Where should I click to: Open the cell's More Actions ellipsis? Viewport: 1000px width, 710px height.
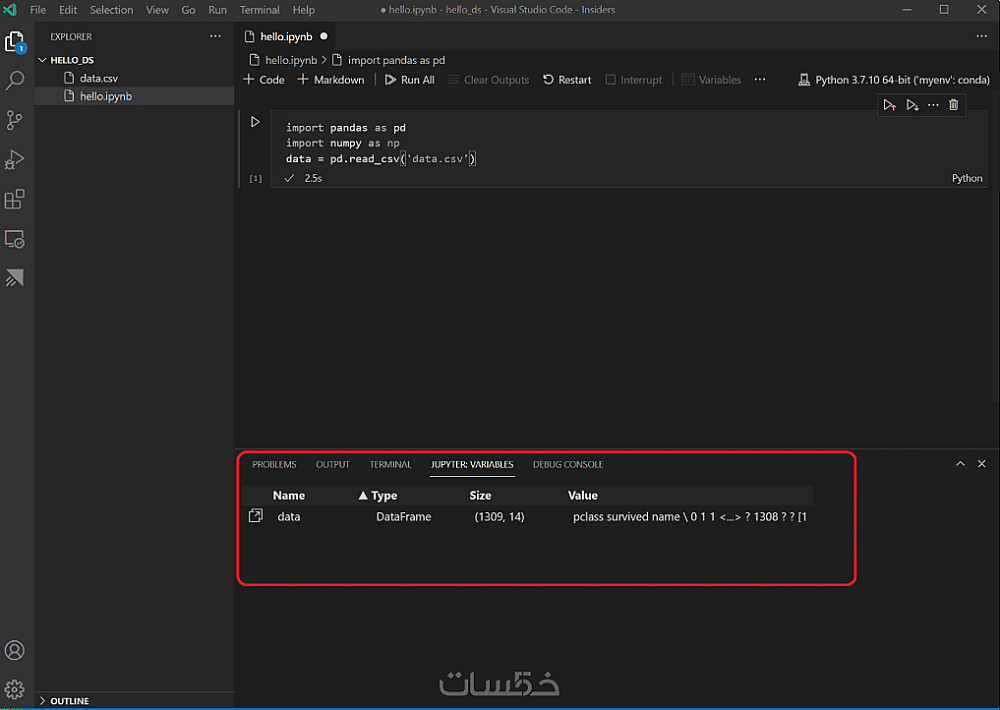933,105
